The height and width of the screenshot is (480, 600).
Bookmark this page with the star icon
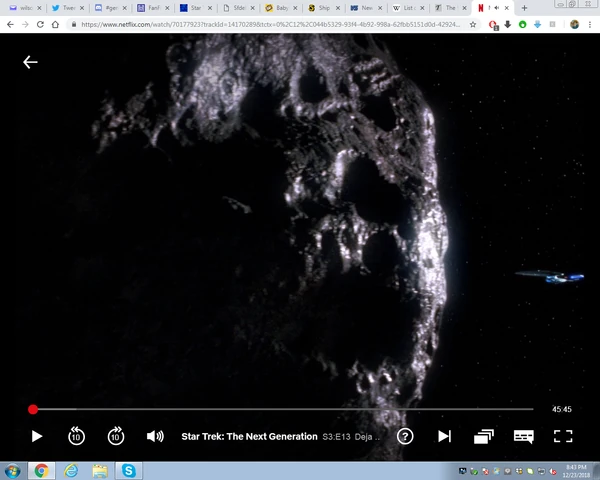pyautogui.click(x=473, y=24)
